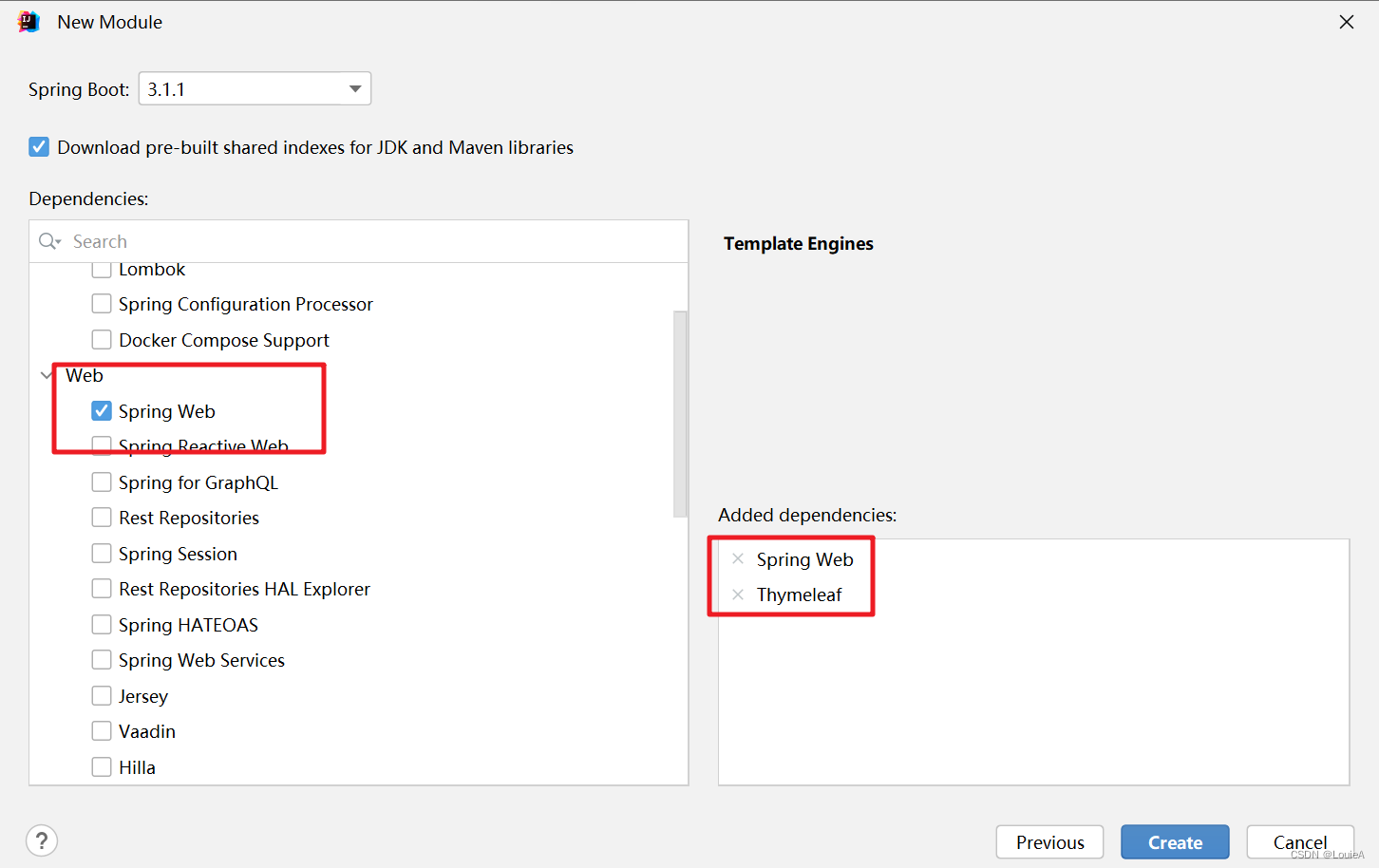Click the Template Engines heading
This screenshot has width=1379, height=868.
[x=799, y=243]
